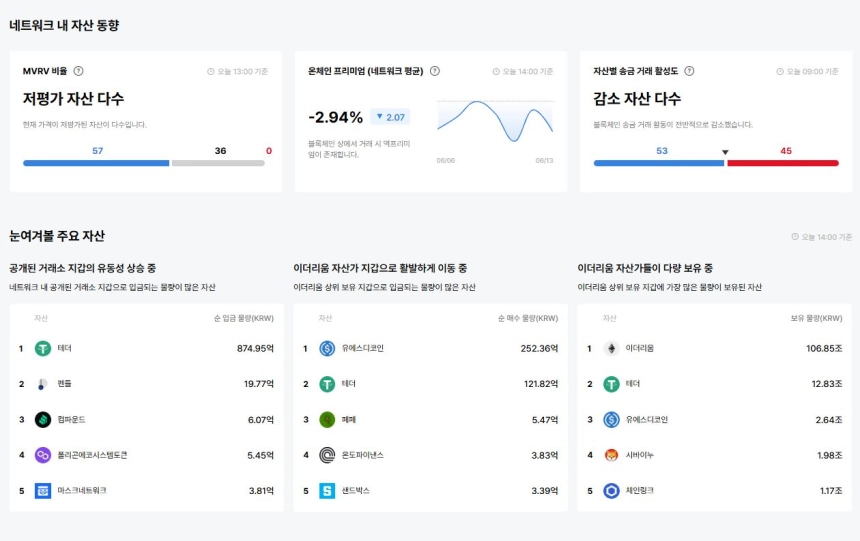Viewport: 860px width, 541px height.
Task: Open 온도파이낸스 asset name
Action: tap(363, 455)
